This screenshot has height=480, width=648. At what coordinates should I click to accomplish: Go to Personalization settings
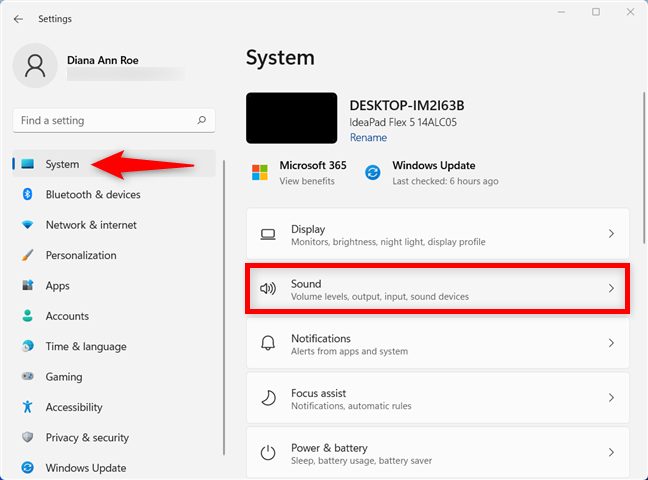[114, 255]
